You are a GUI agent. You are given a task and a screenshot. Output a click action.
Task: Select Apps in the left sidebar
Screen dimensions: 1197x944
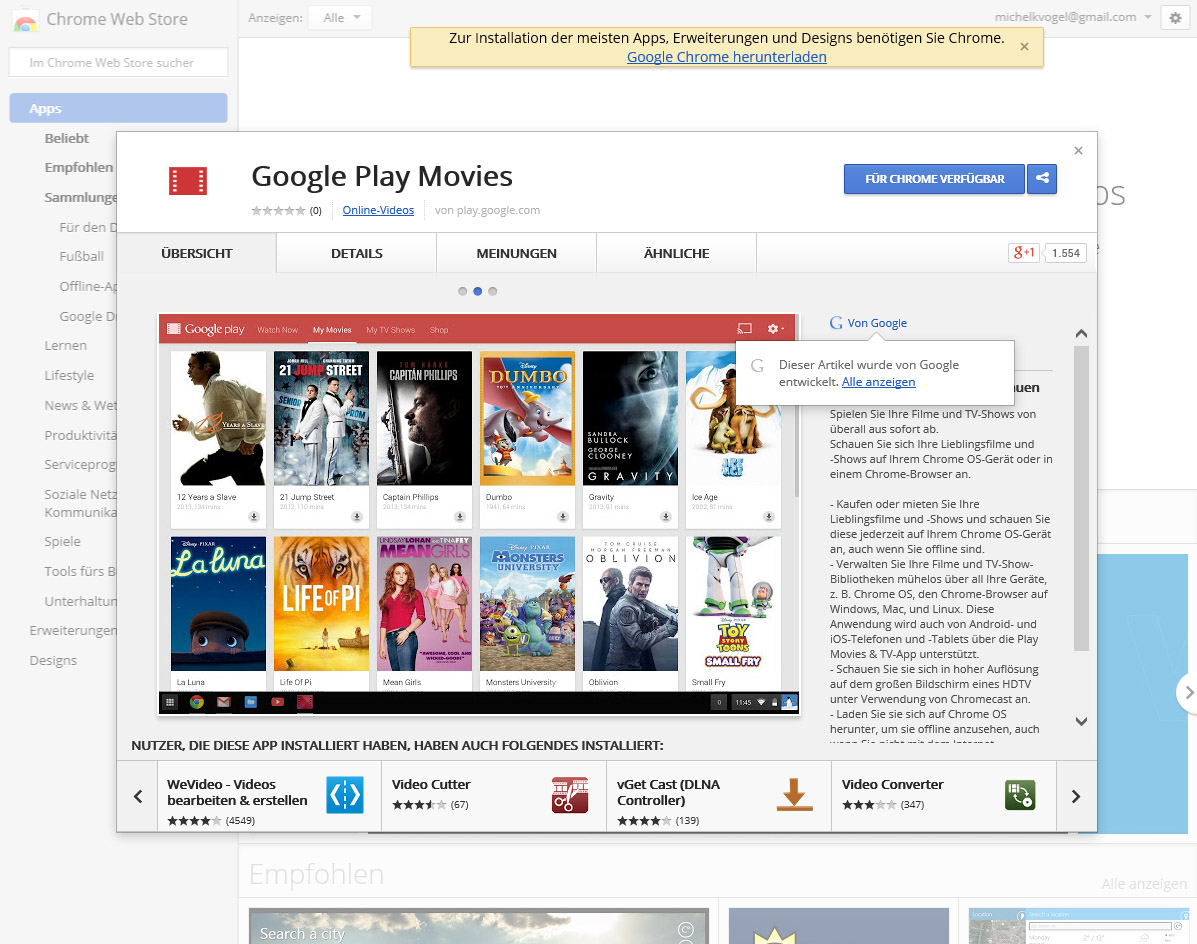coord(118,108)
